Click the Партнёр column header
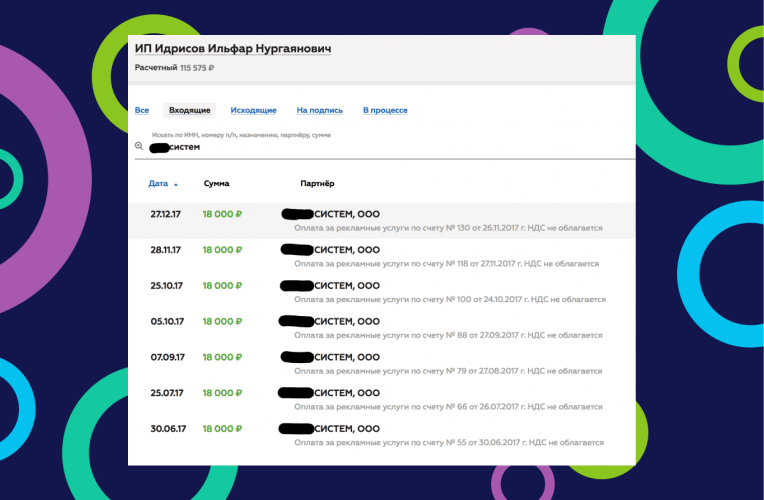The image size is (764, 500). [317, 183]
